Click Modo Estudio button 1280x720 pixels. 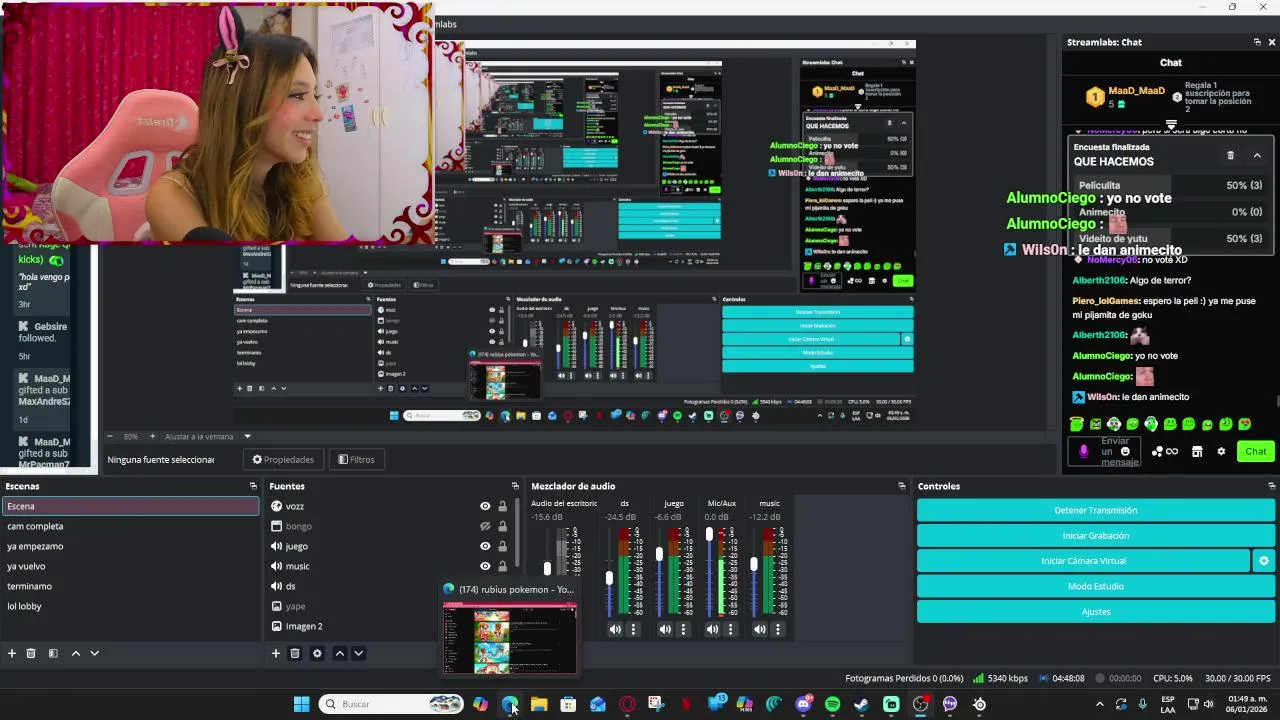point(1095,586)
